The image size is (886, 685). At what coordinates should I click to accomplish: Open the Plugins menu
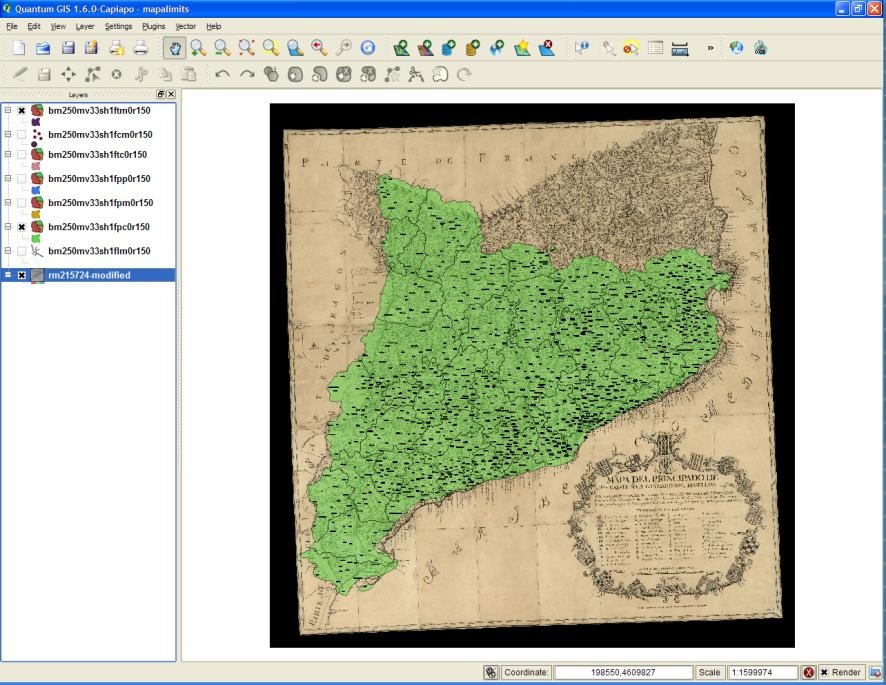[x=154, y=26]
